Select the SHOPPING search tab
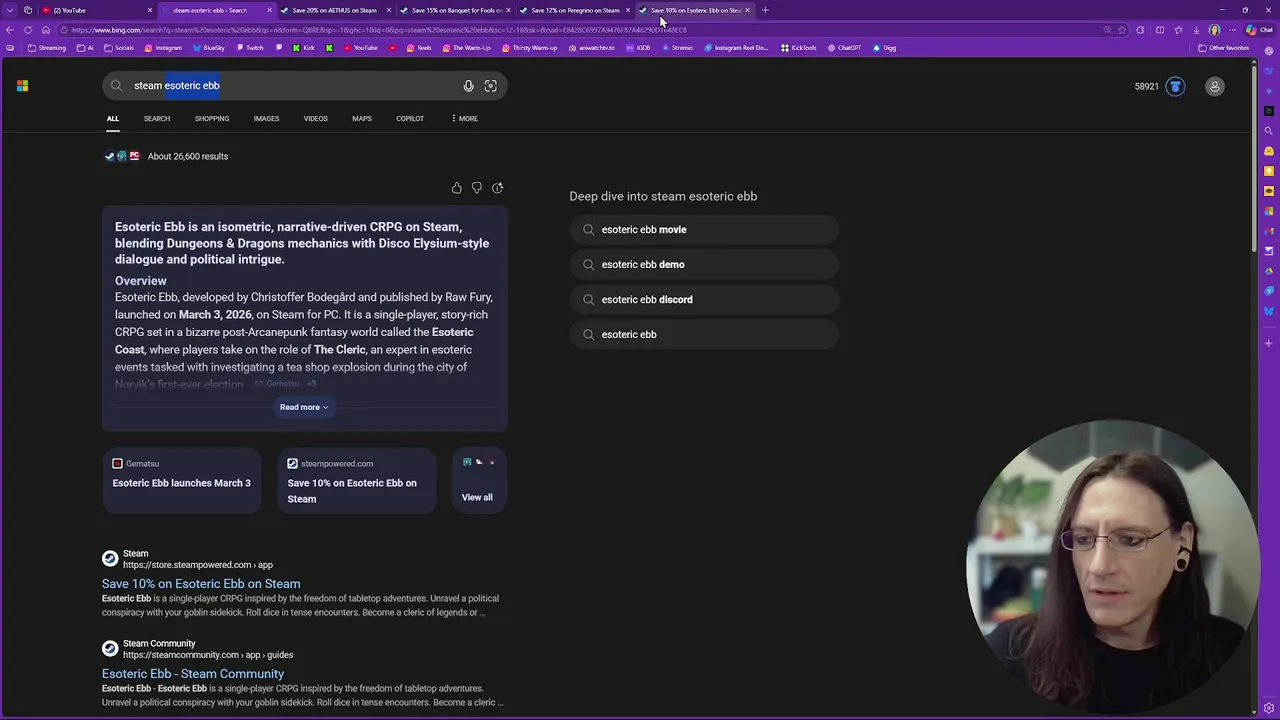The height and width of the screenshot is (720, 1280). point(212,118)
